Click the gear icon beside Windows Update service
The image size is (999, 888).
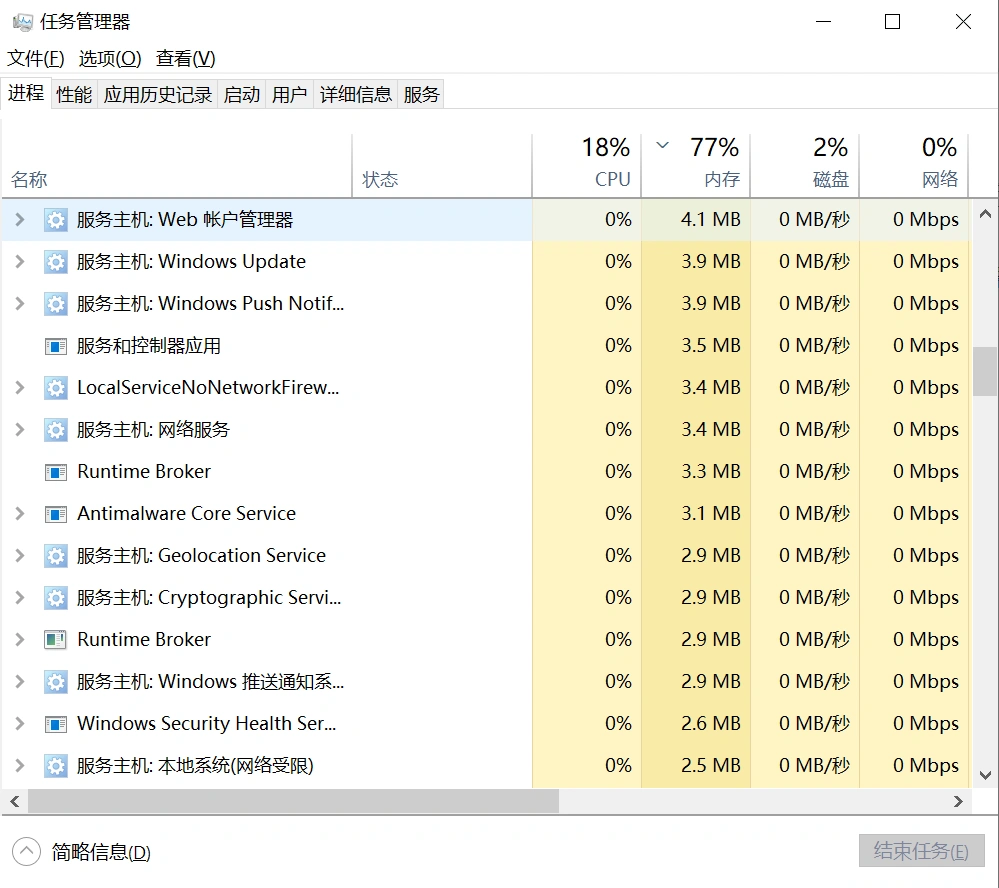click(56, 262)
